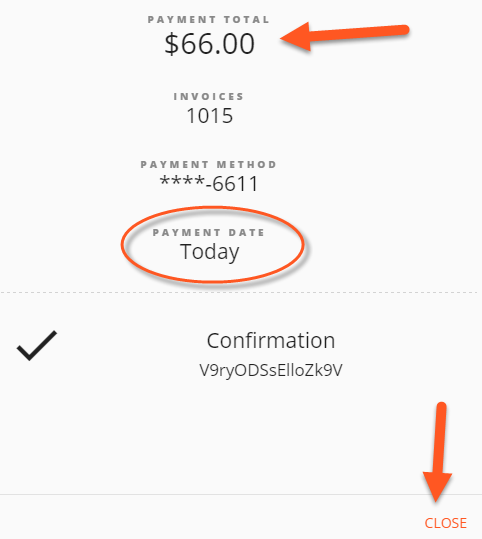482x539 pixels.
Task: Select confirmation code V9ryODSsElloZk9V
Action: 271,370
